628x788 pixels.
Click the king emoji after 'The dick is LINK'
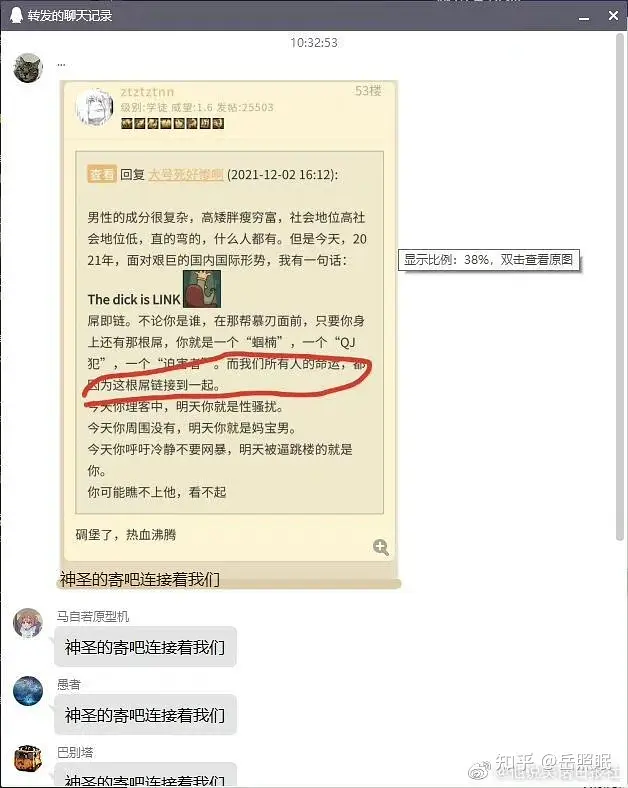[x=202, y=289]
